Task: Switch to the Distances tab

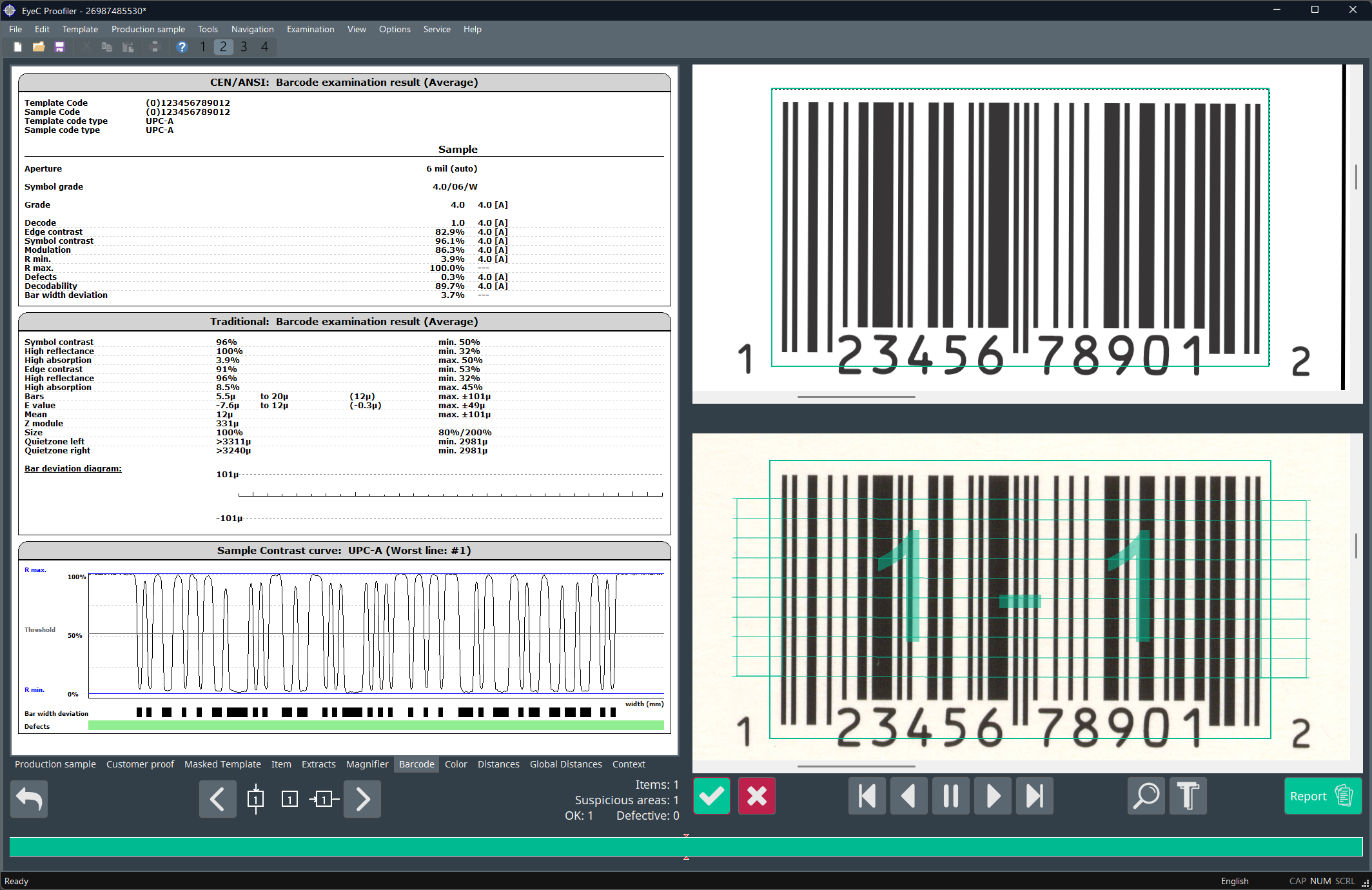Action: tap(498, 764)
